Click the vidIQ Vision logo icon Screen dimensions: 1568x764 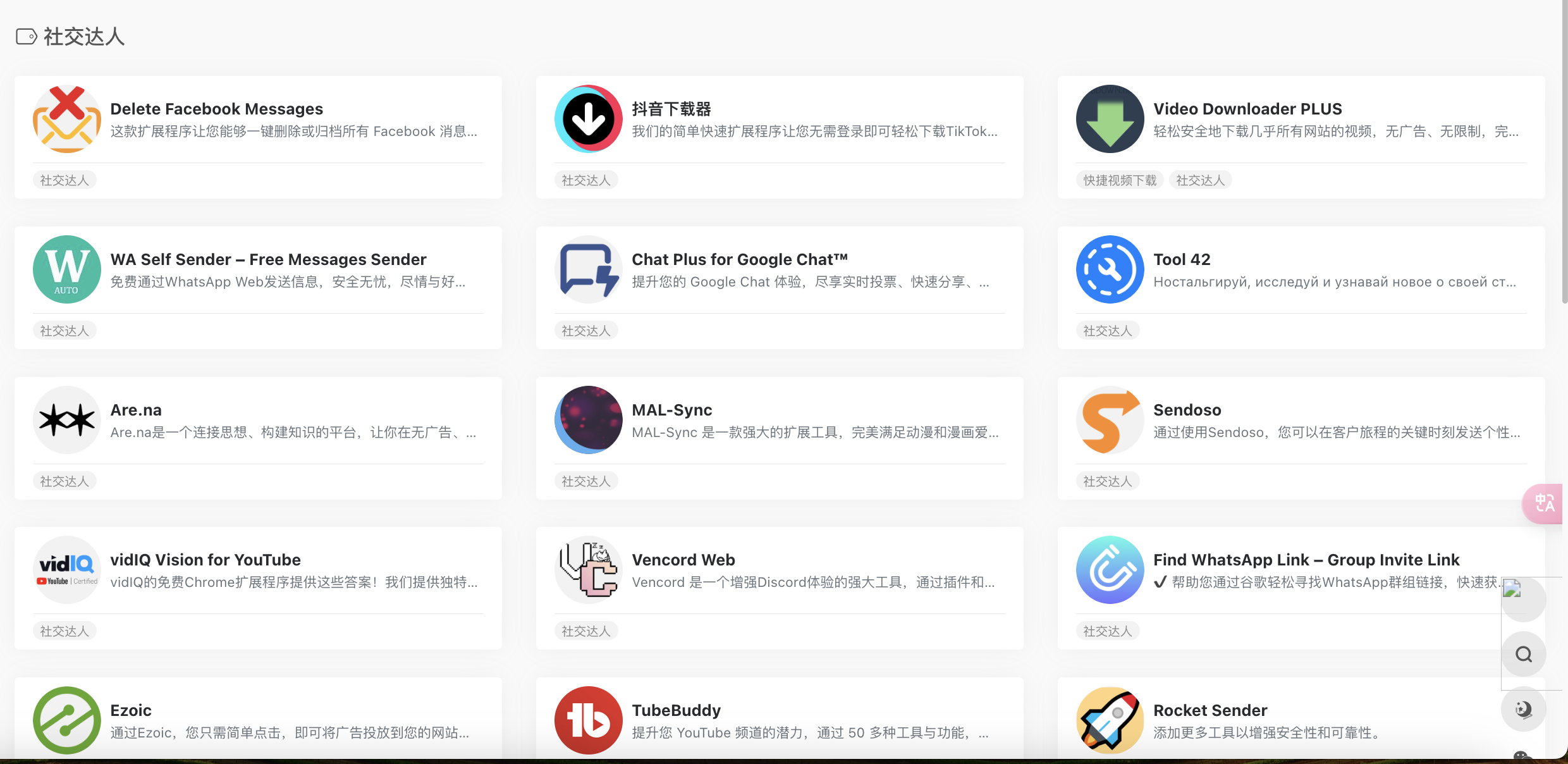67,570
